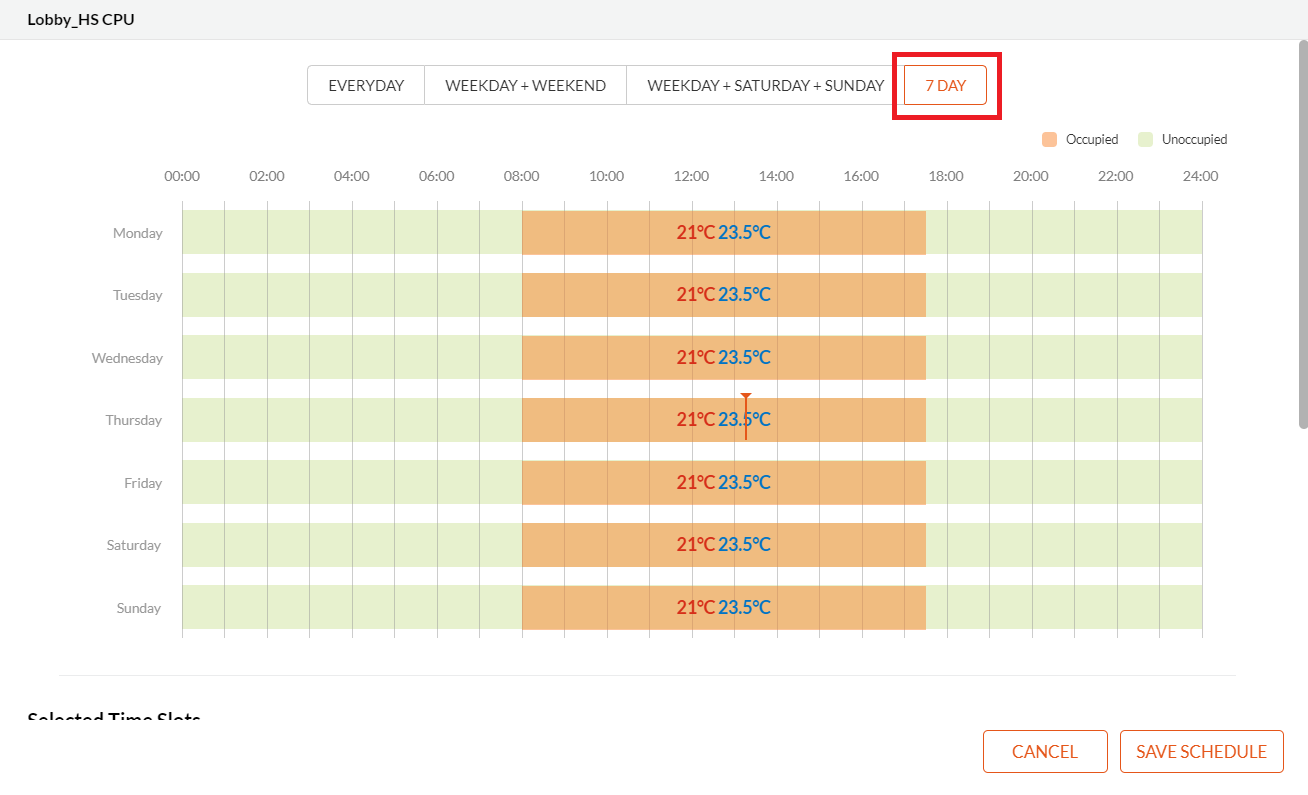Screen dimensions: 1308x795
Task: Select Sunday's occupied time block
Action: coord(724,607)
